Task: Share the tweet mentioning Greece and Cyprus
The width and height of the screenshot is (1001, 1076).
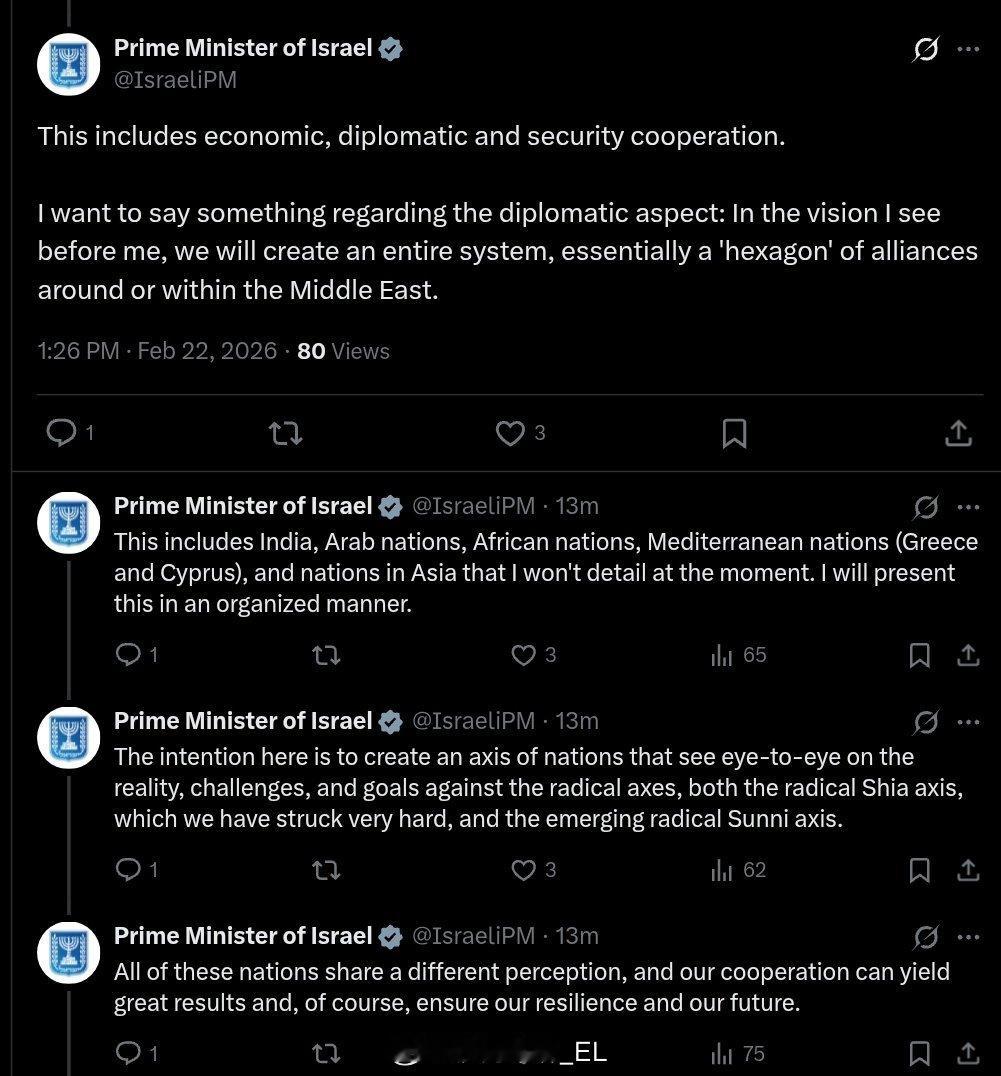Action: [967, 655]
